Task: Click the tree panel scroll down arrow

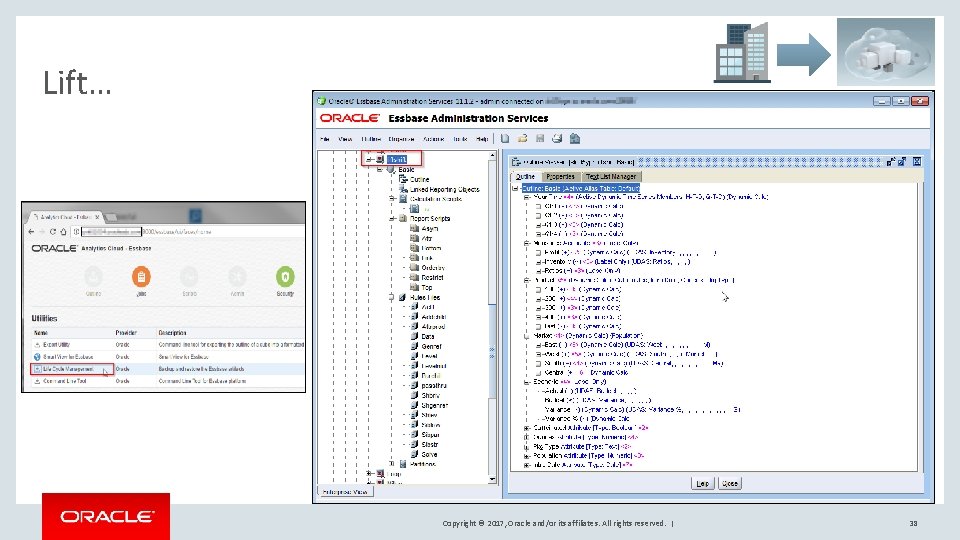Action: (x=492, y=479)
